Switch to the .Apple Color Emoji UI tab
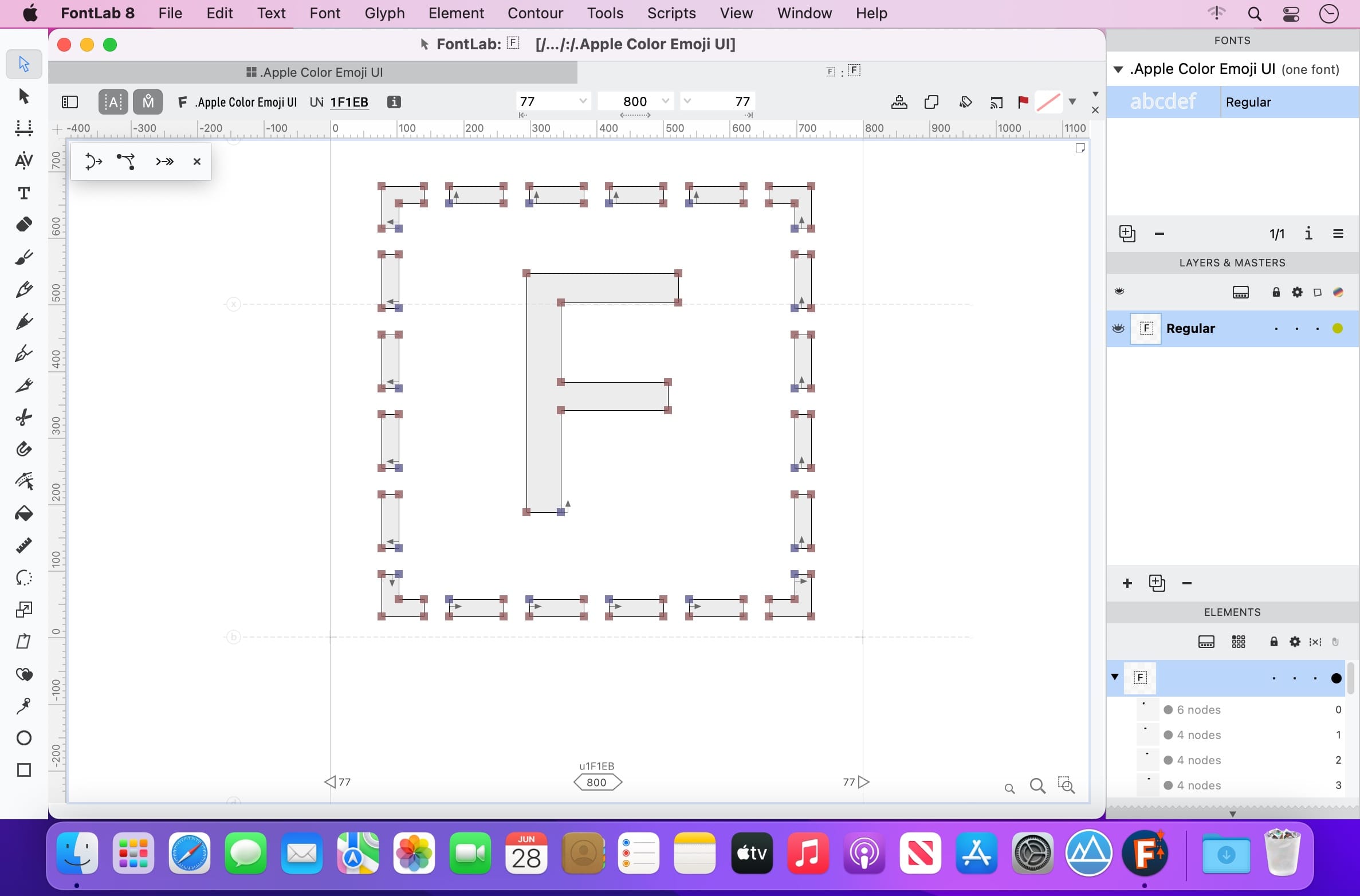Viewport: 1360px width, 896px height. click(314, 72)
